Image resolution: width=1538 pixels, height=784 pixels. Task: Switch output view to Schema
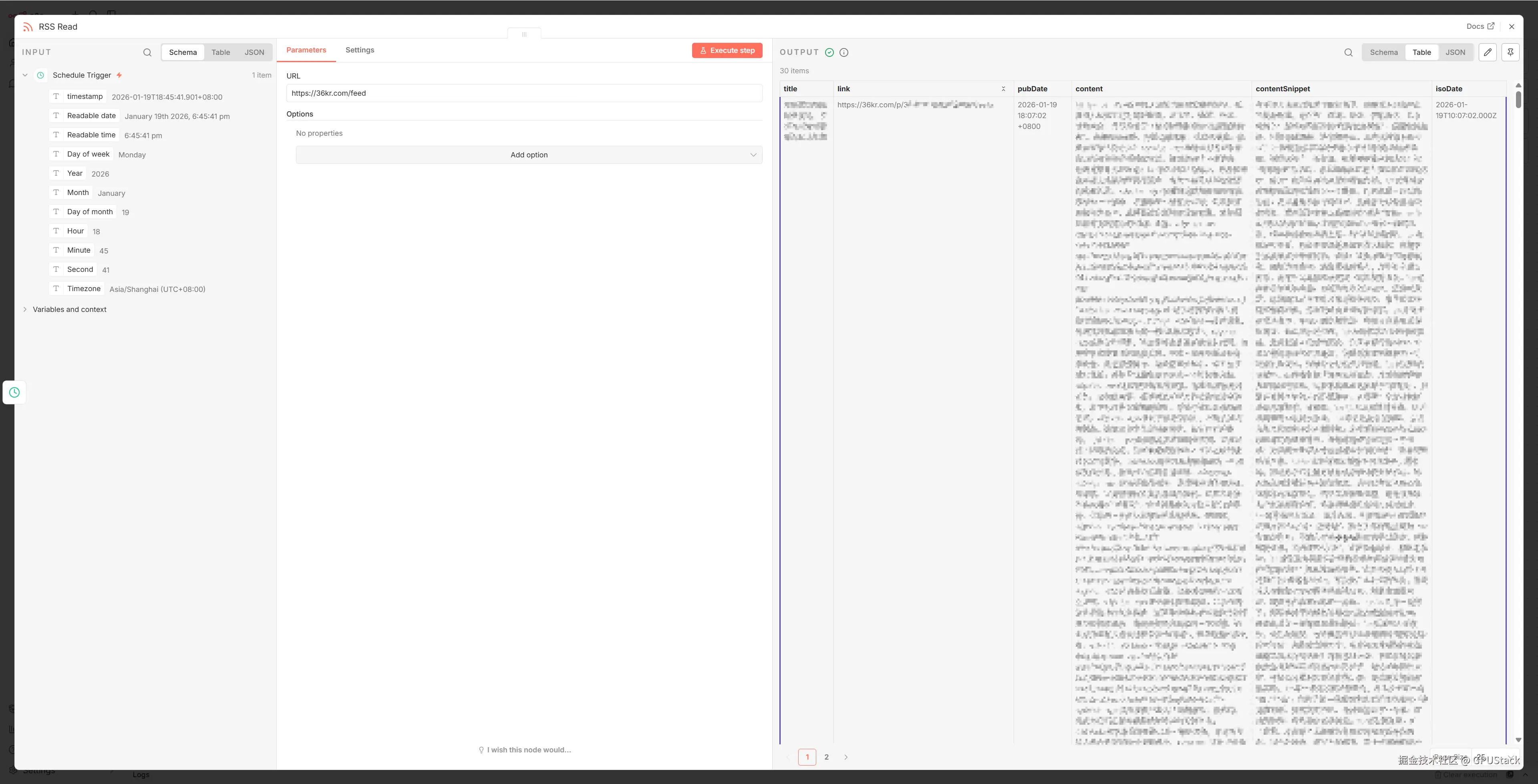pos(1383,52)
